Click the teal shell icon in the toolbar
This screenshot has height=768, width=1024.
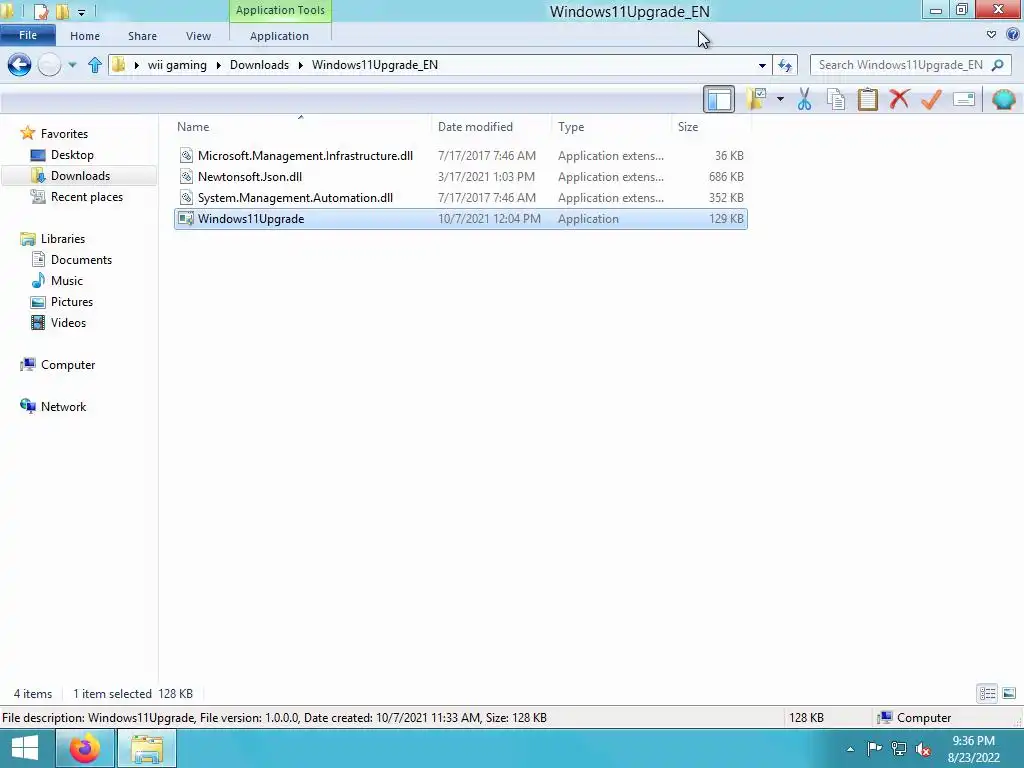point(1004,99)
